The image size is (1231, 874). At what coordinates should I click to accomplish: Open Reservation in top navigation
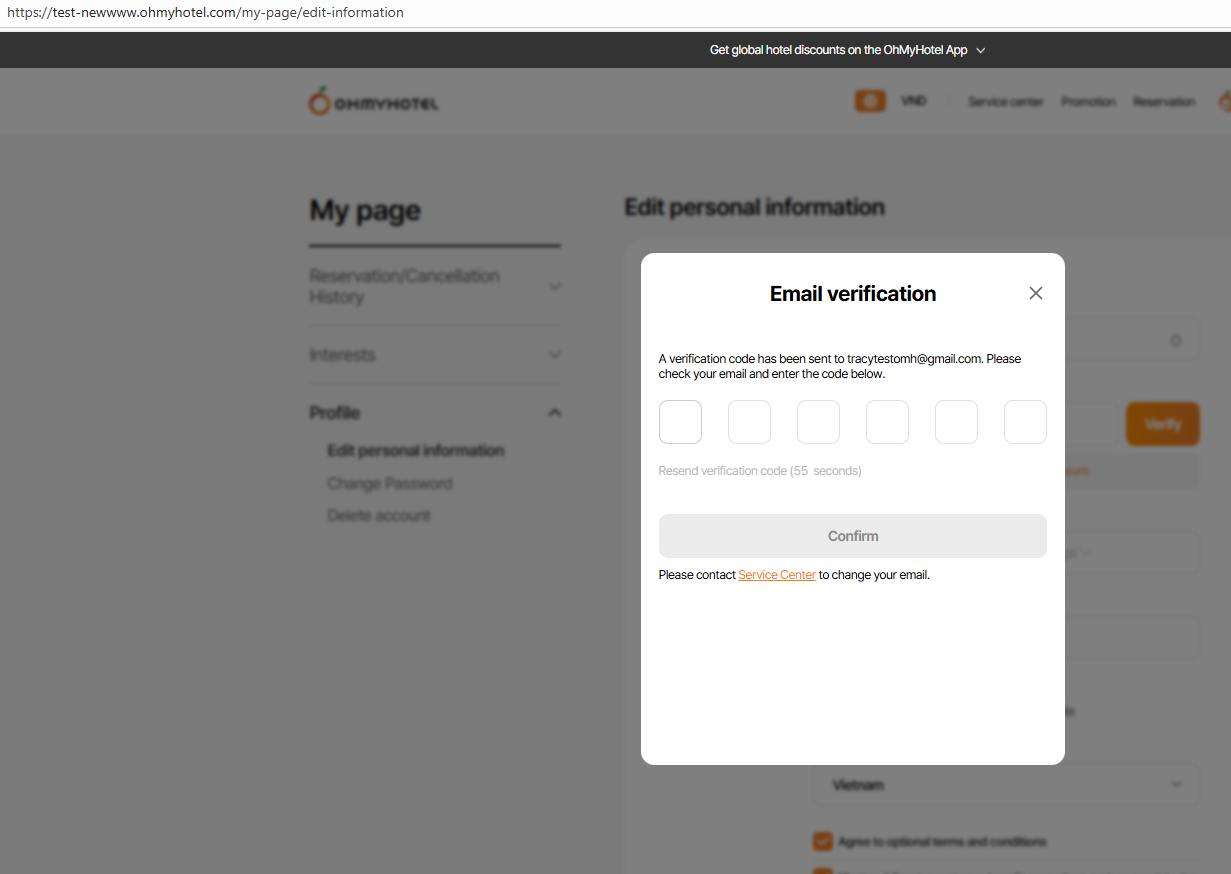(1163, 102)
